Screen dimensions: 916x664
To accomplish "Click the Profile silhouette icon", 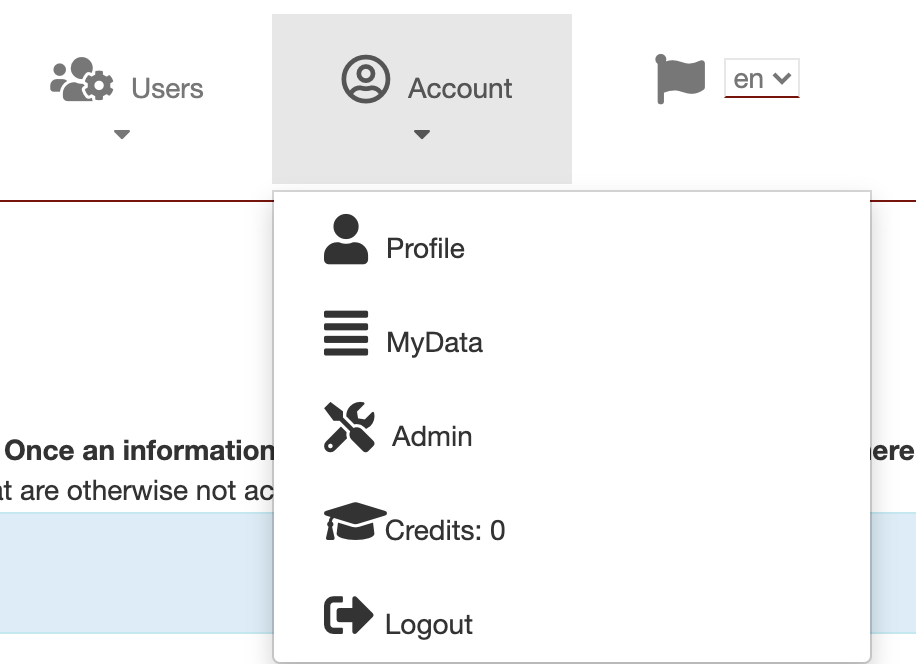I will pyautogui.click(x=345, y=240).
